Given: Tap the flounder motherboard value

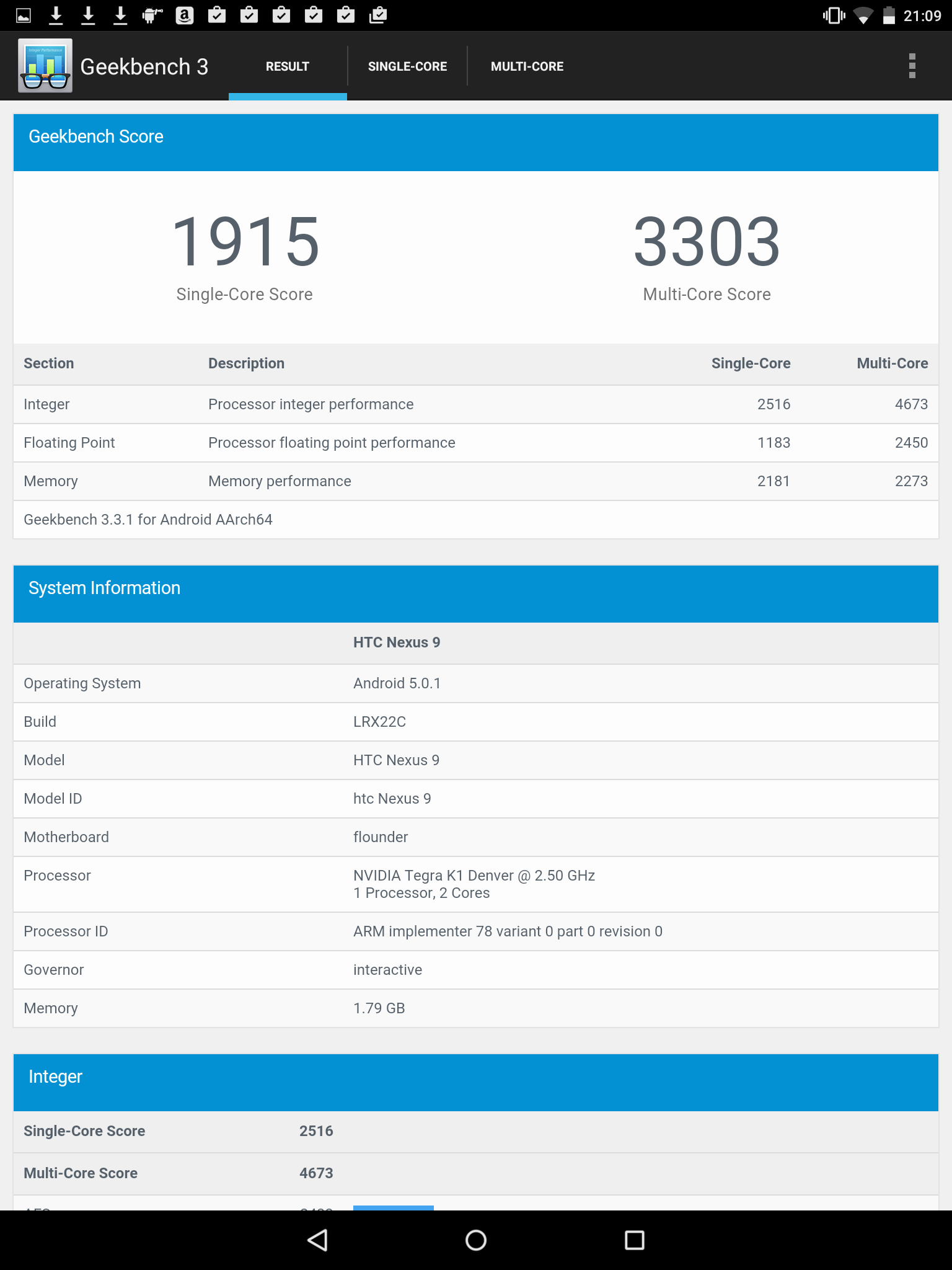Looking at the screenshot, I should [381, 837].
